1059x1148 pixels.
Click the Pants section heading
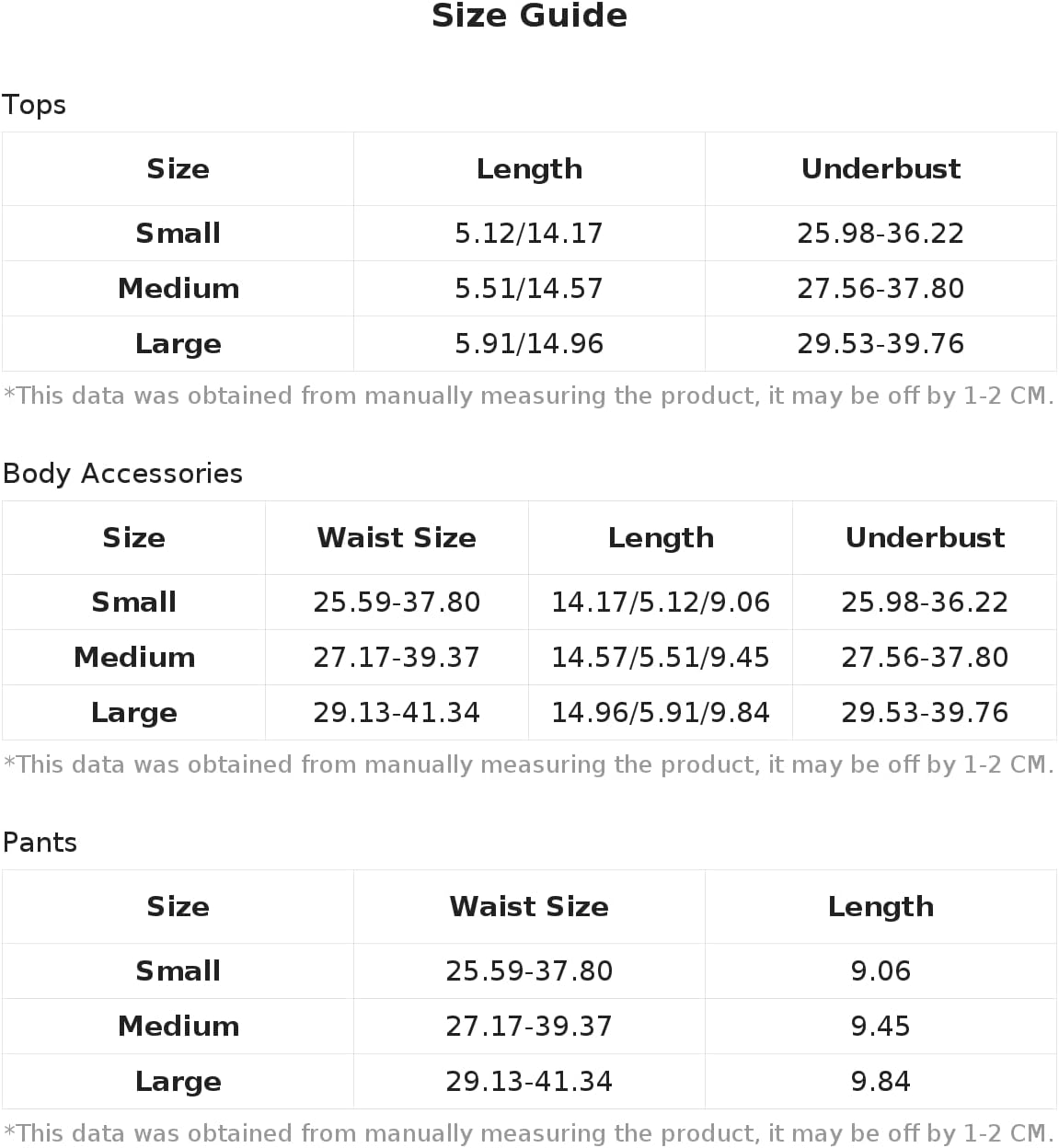40,843
